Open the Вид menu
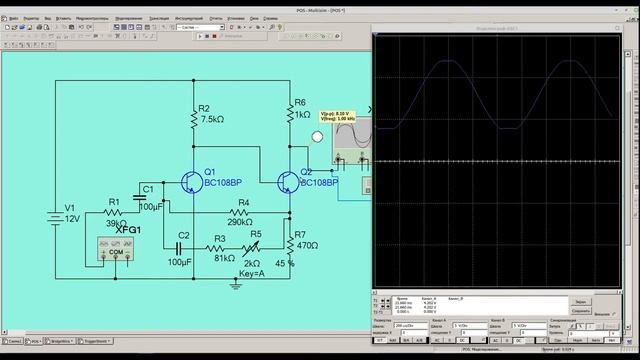 (x=48, y=18)
